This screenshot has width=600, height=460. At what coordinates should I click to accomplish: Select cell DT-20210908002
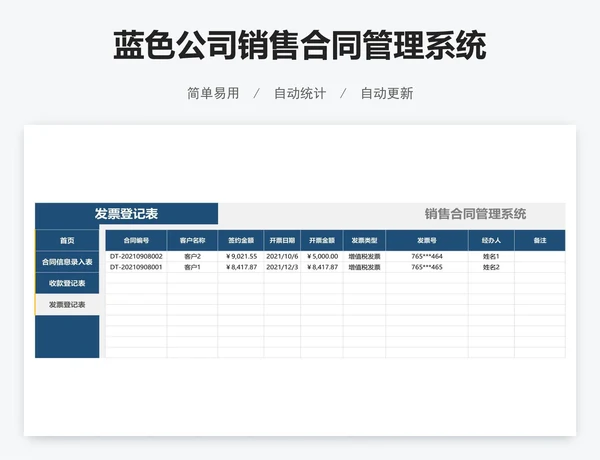click(x=136, y=256)
